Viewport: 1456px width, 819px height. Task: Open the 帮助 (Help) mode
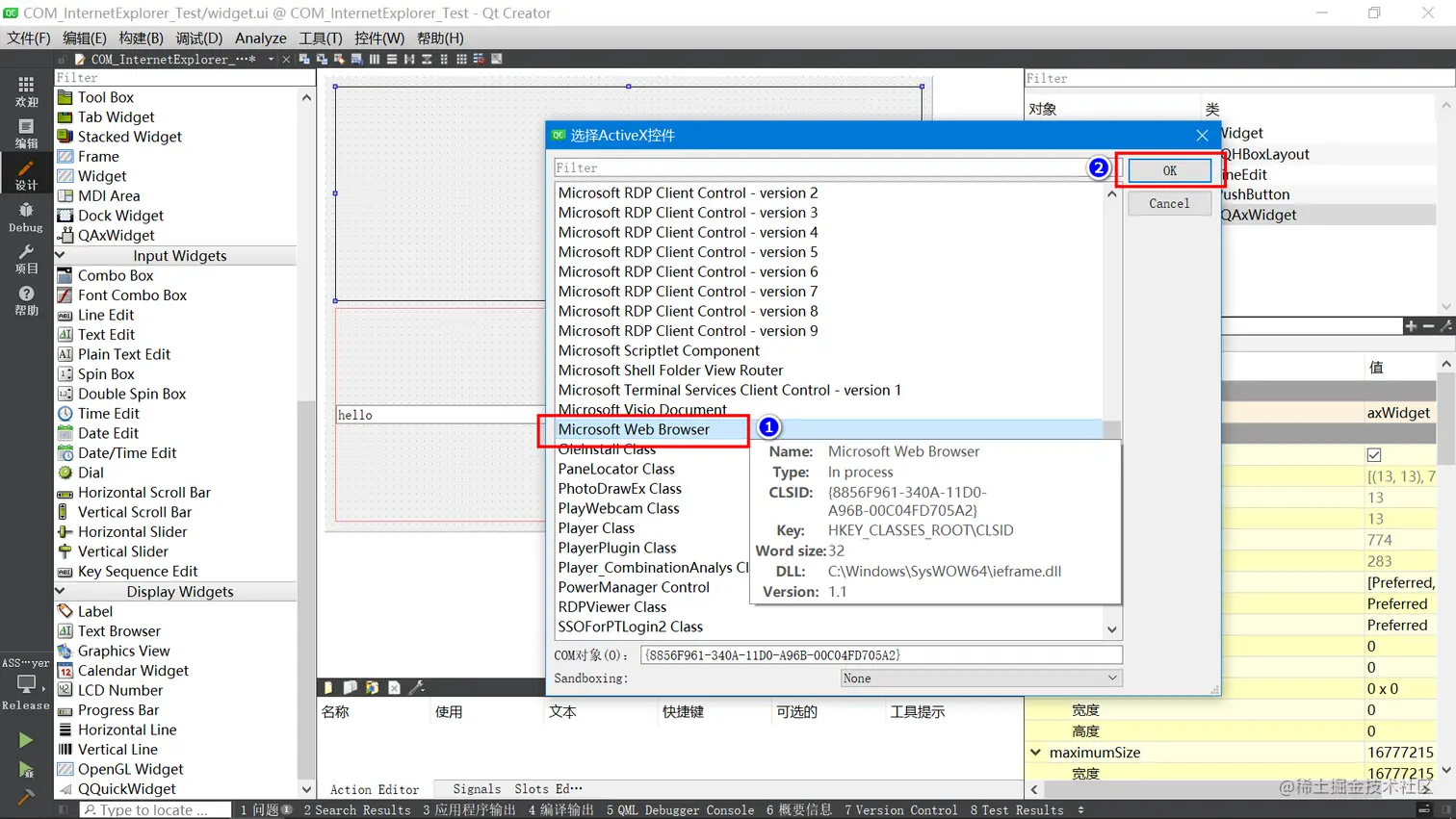pos(26,300)
